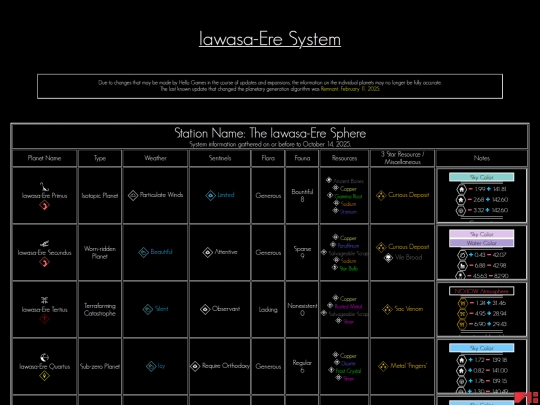The image size is (540, 405).
Task: Click the gold icon beside Primus Curious Deposit
Action: coord(381,195)
